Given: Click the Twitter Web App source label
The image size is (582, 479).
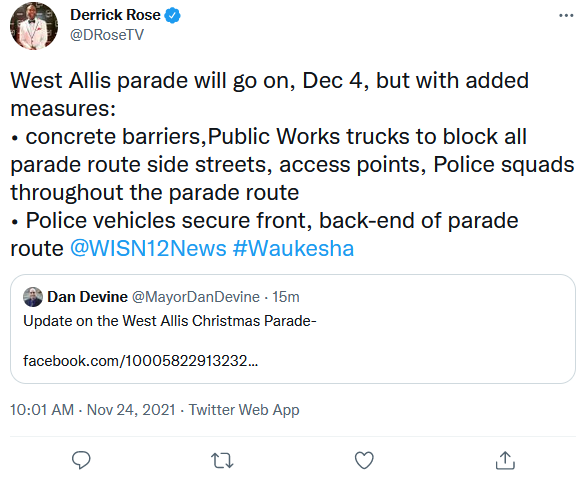Looking at the screenshot, I should point(244,410).
